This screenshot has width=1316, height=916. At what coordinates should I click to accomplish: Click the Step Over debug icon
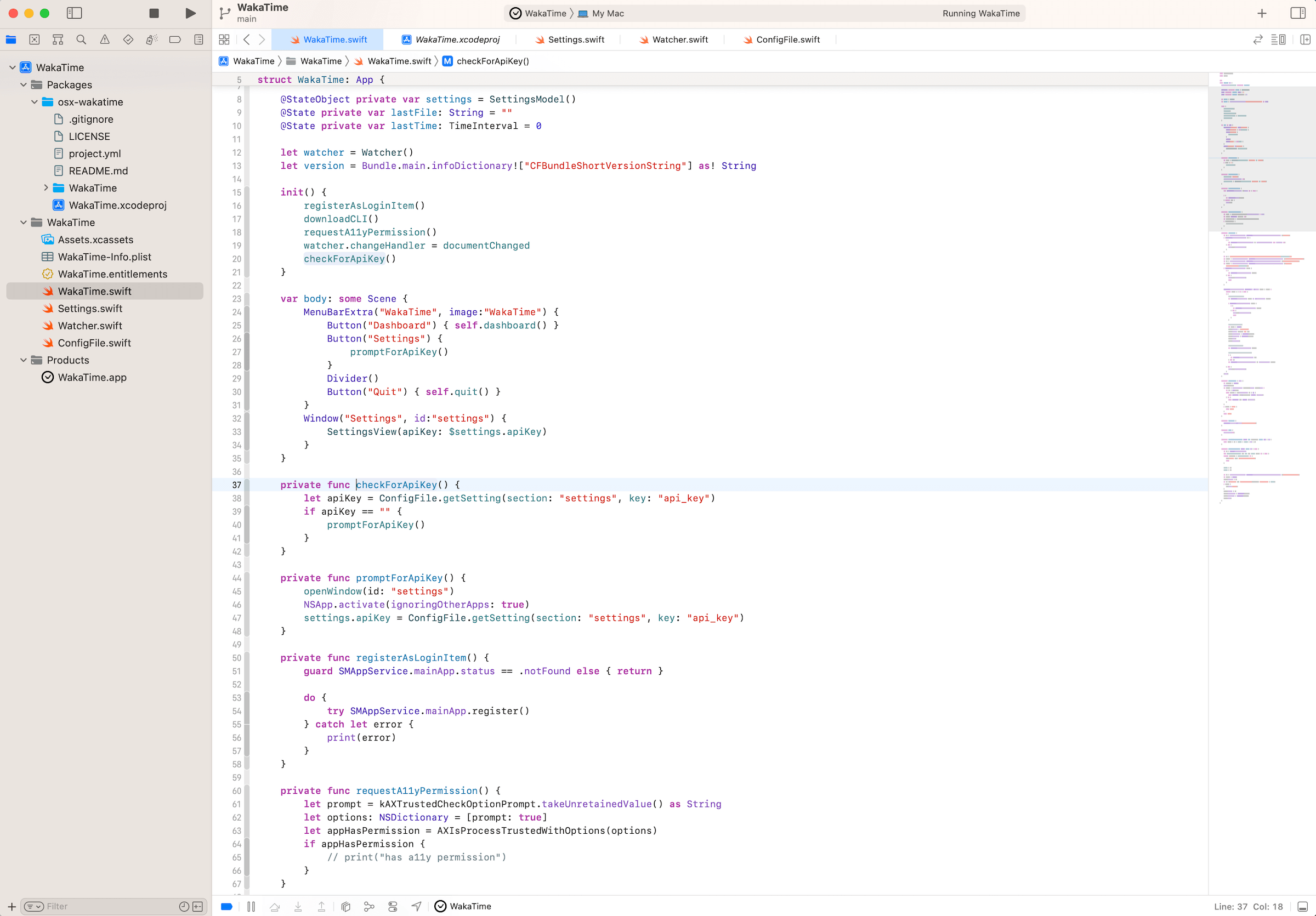click(275, 906)
